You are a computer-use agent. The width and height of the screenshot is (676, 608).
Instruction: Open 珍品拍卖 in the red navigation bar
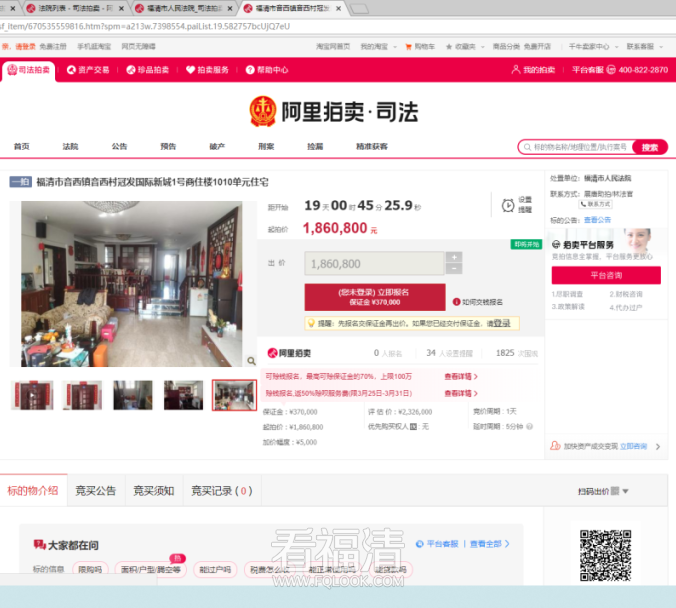tap(148, 70)
